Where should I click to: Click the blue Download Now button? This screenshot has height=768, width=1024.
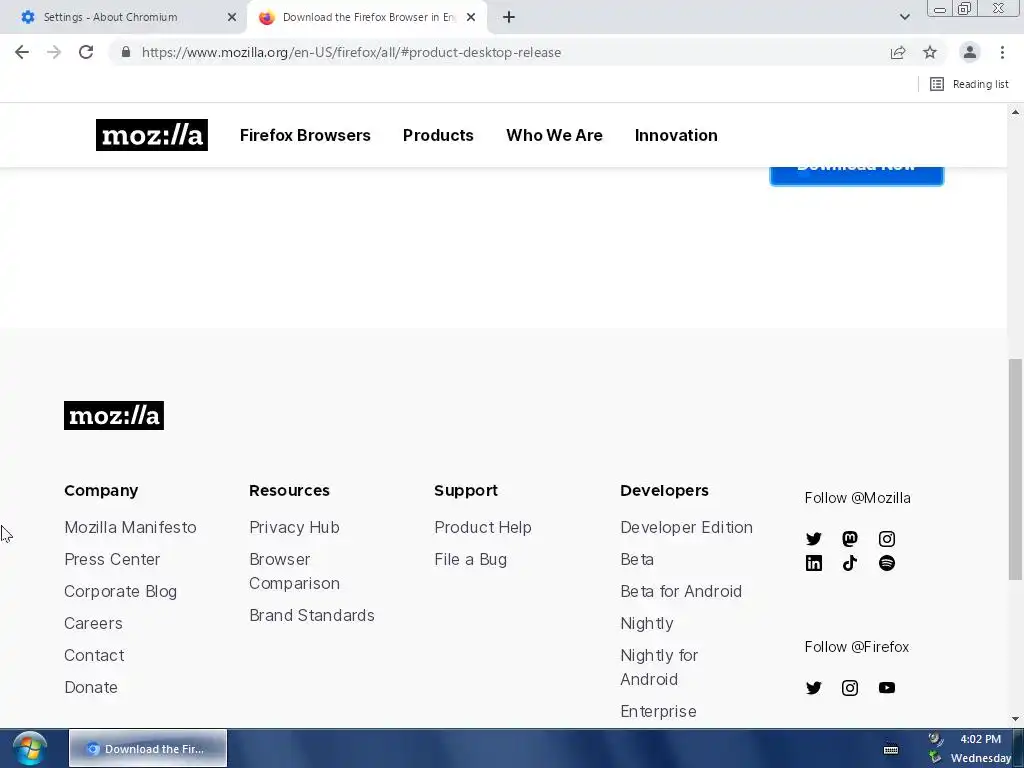point(856,176)
